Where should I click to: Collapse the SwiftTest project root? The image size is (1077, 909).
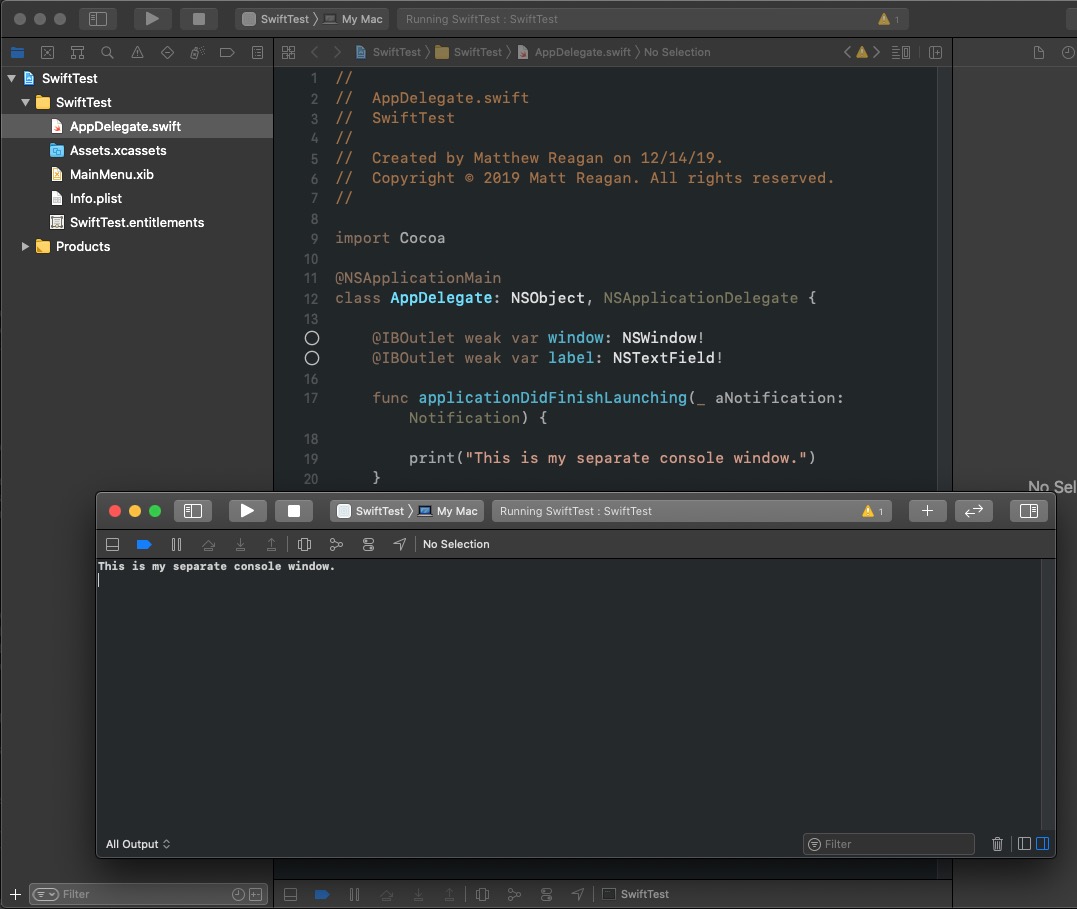[x=12, y=78]
